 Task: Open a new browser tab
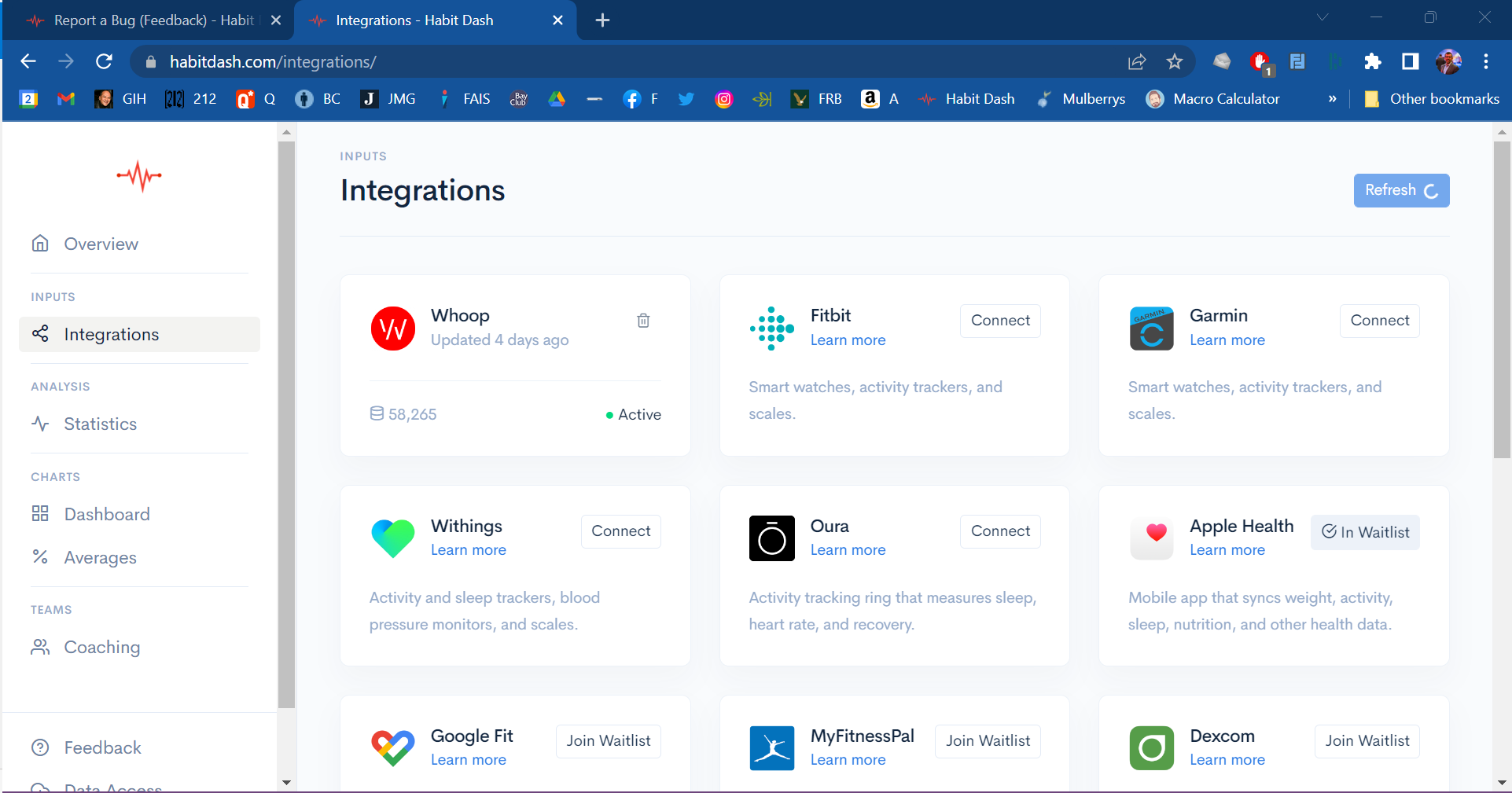point(603,20)
